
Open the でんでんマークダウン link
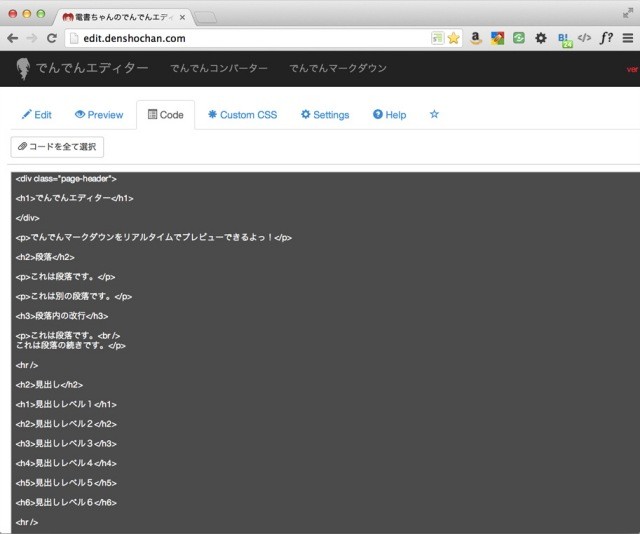pos(338,68)
